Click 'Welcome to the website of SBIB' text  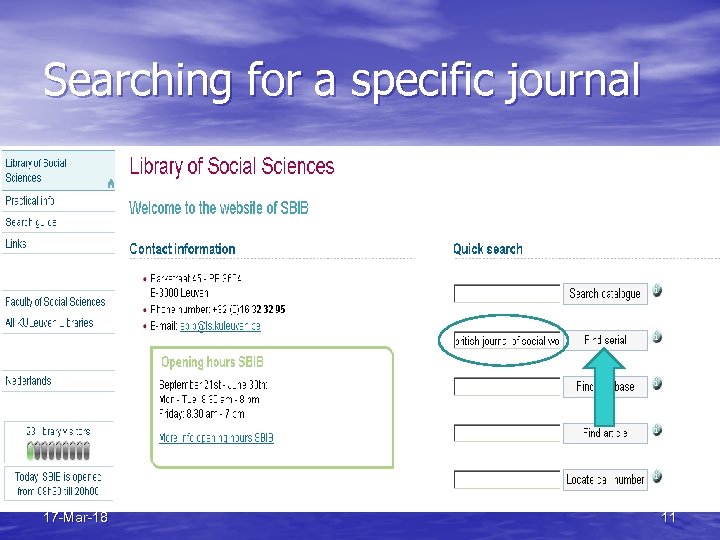pos(219,208)
